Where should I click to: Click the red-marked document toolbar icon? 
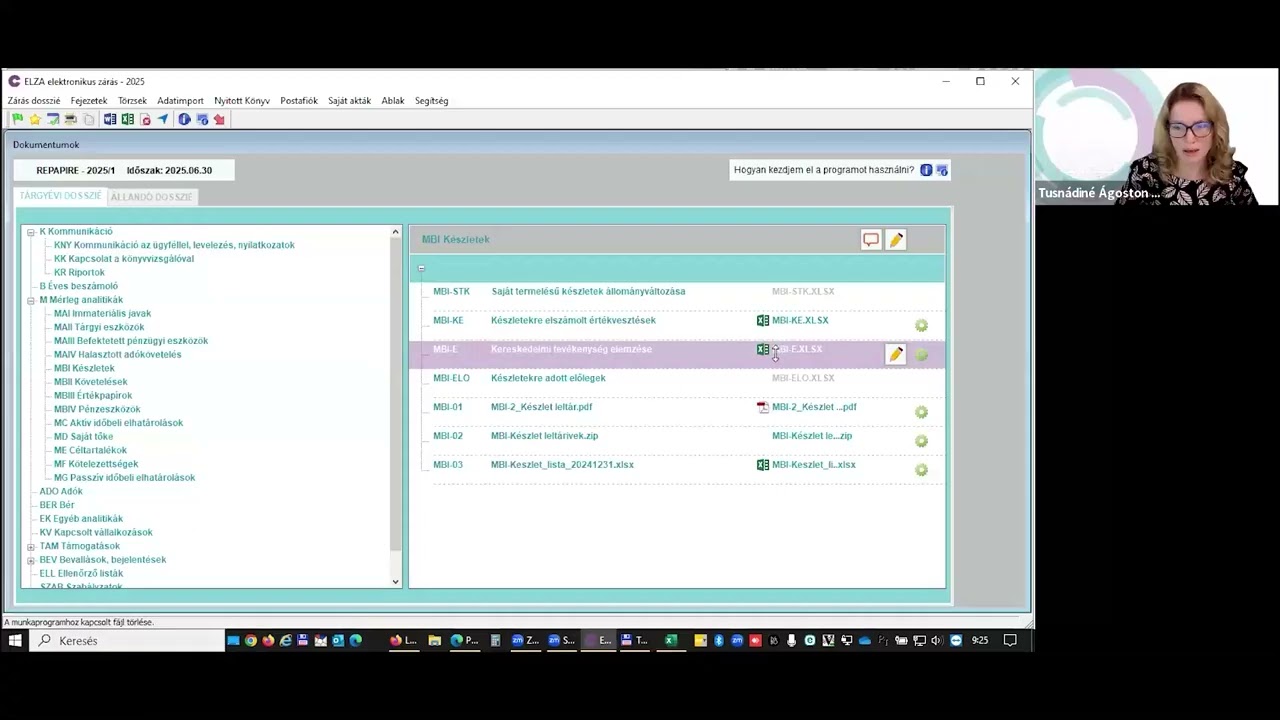(145, 119)
